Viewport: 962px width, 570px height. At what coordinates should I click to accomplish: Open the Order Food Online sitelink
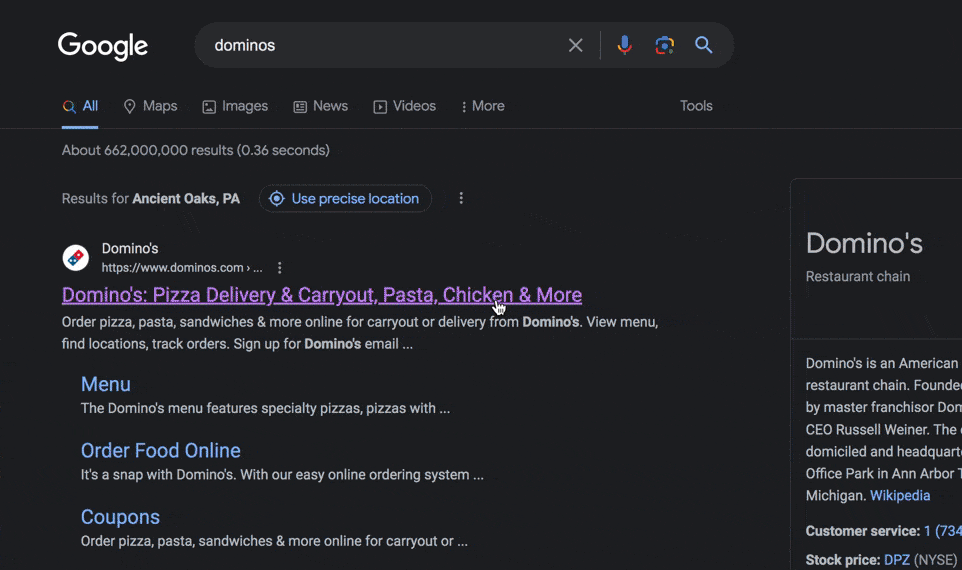click(161, 450)
